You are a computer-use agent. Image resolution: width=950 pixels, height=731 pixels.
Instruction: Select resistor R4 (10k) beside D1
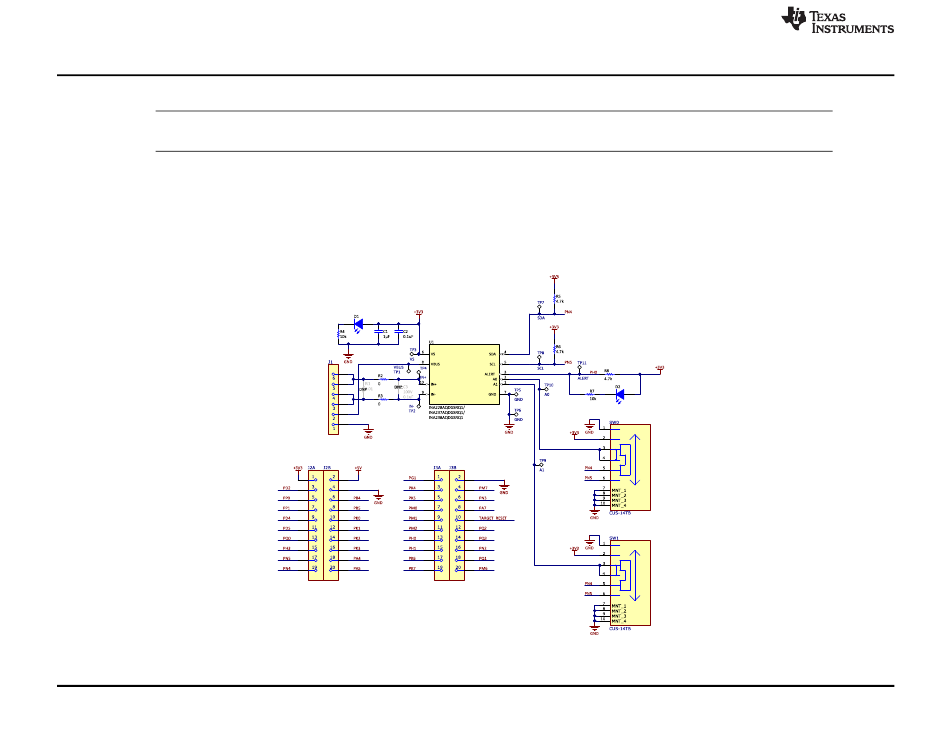click(x=339, y=332)
